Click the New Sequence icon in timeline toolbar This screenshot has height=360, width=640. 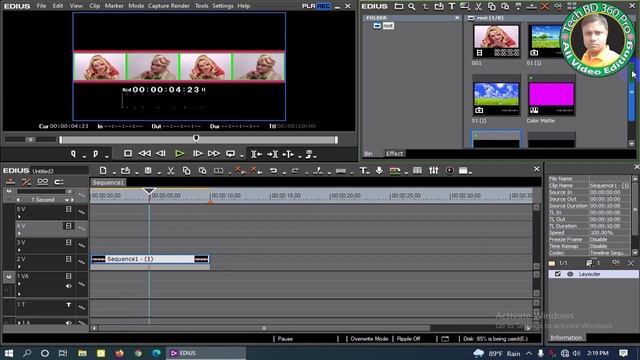click(103, 171)
